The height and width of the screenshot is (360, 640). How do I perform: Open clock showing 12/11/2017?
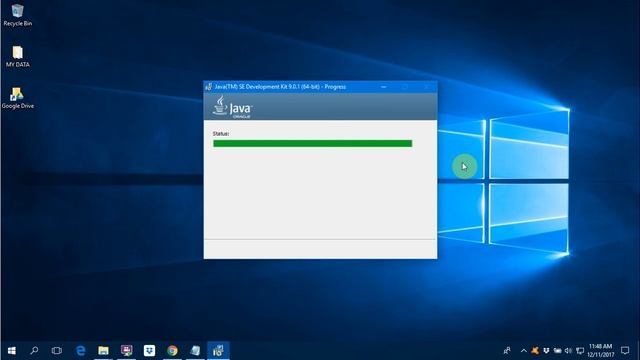[x=600, y=351]
